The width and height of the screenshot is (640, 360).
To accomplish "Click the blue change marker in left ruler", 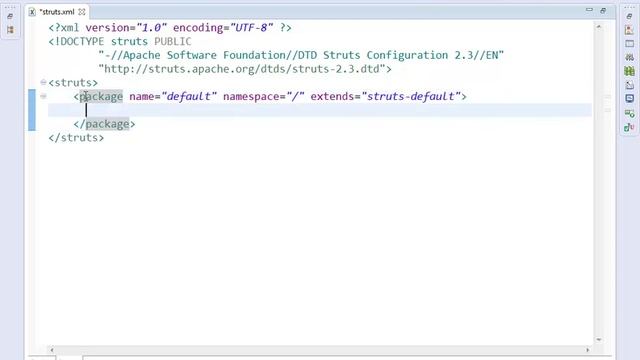I will coord(32,110).
